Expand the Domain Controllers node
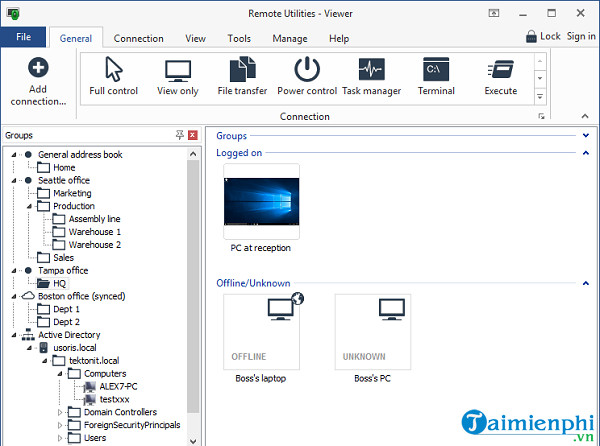 pyautogui.click(x=60, y=412)
